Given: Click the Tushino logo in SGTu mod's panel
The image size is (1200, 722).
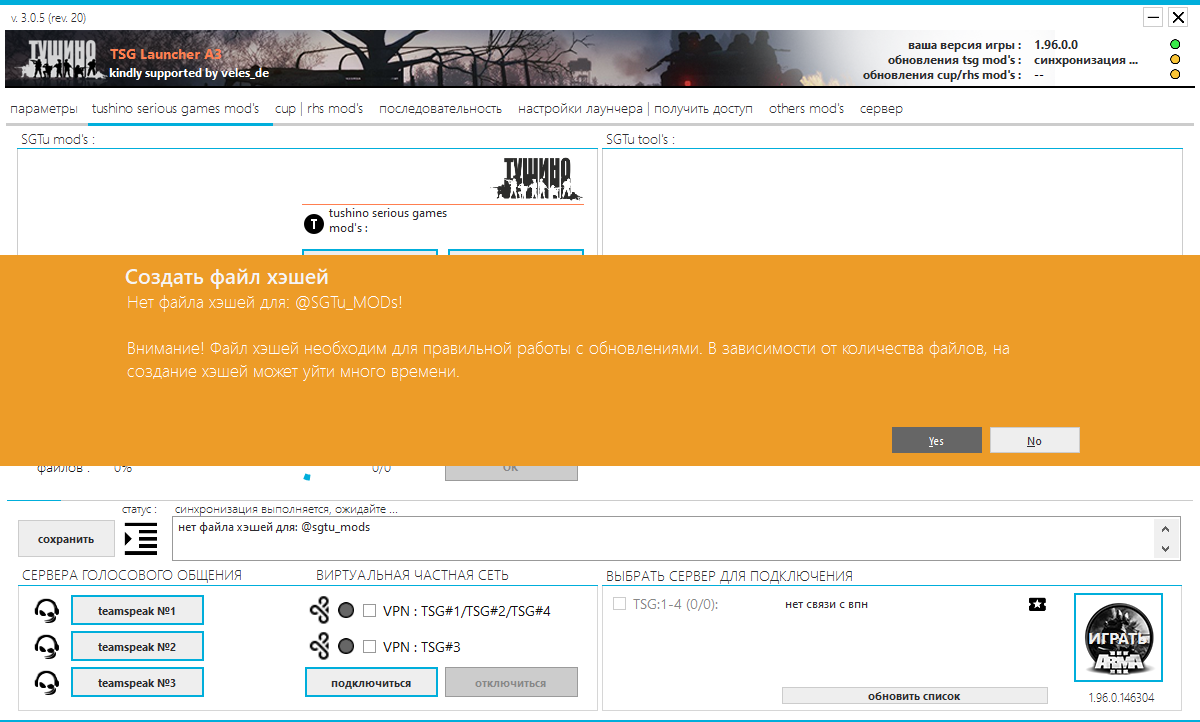Looking at the screenshot, I should (x=537, y=178).
